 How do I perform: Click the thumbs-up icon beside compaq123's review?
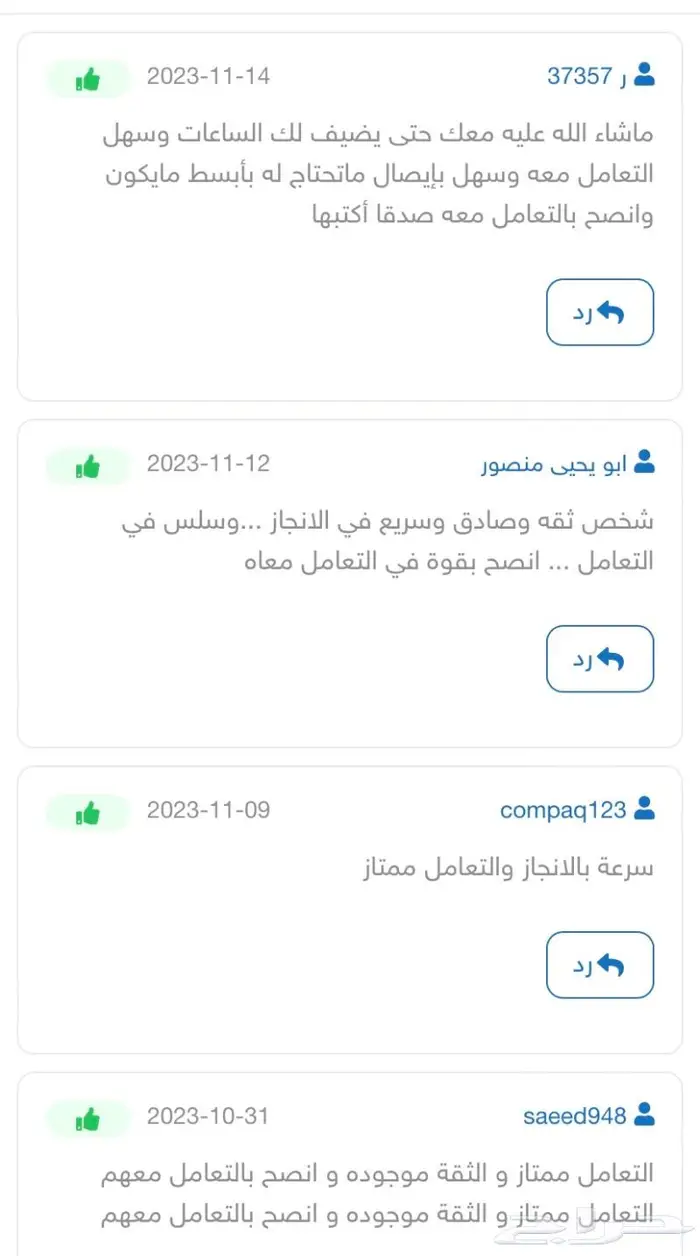(86, 812)
